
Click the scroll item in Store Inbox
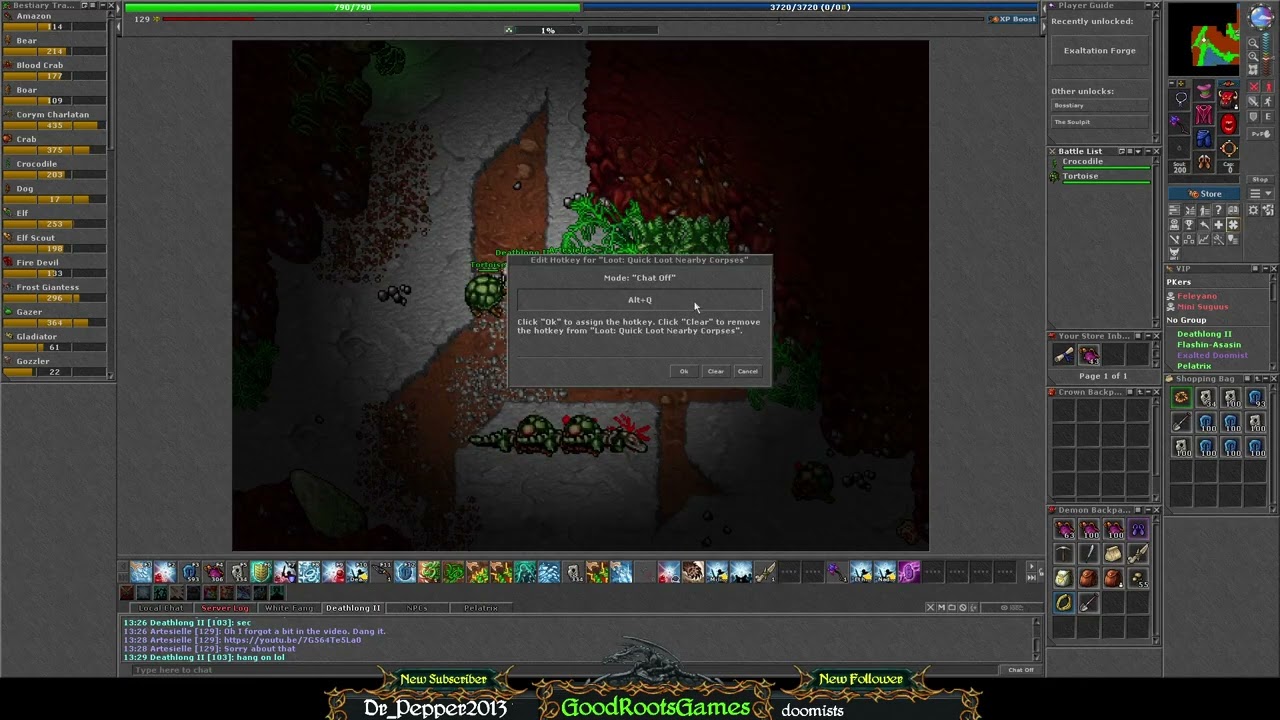click(x=1064, y=355)
